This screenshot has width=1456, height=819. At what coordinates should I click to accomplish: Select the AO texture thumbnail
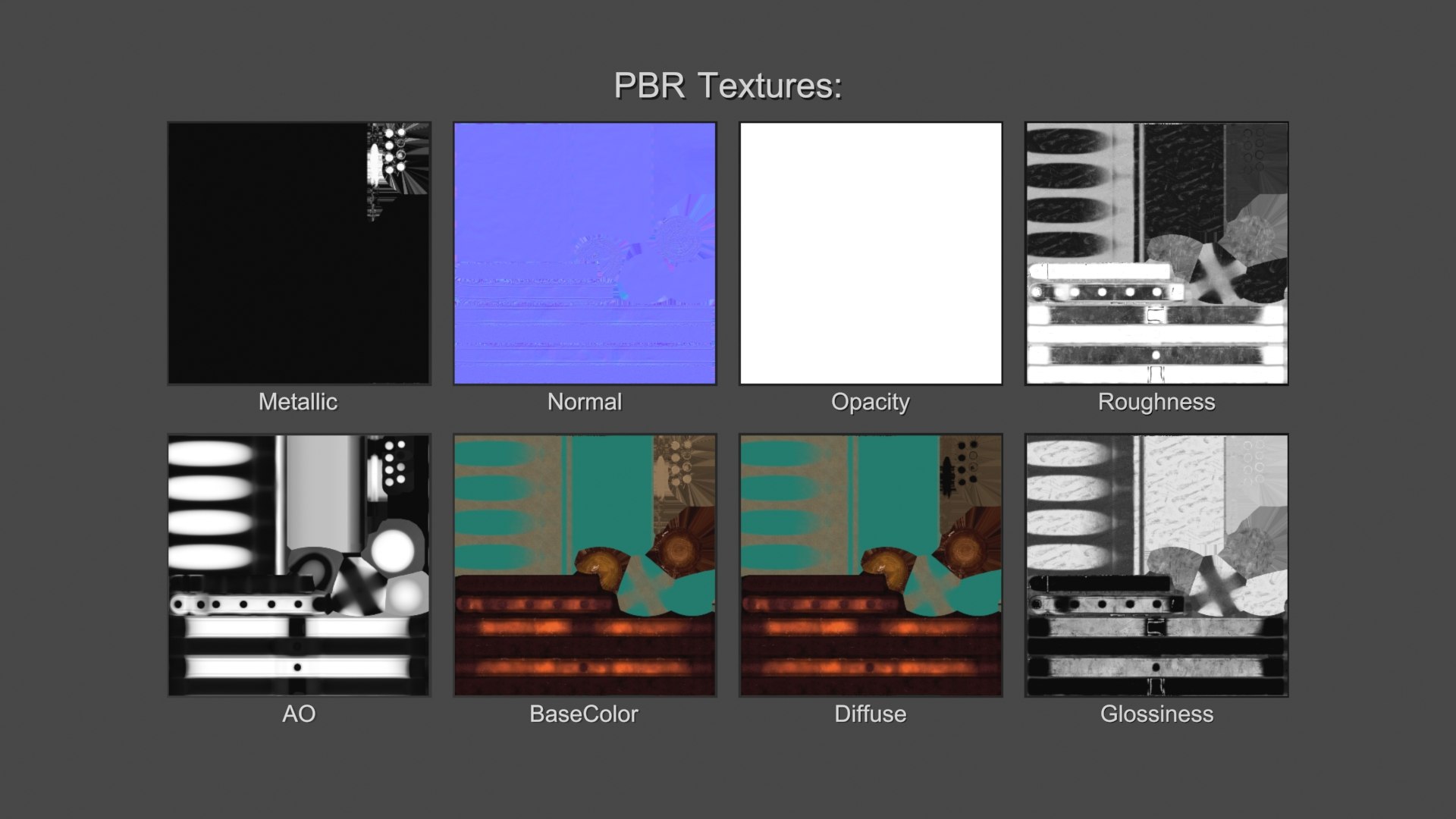[299, 565]
